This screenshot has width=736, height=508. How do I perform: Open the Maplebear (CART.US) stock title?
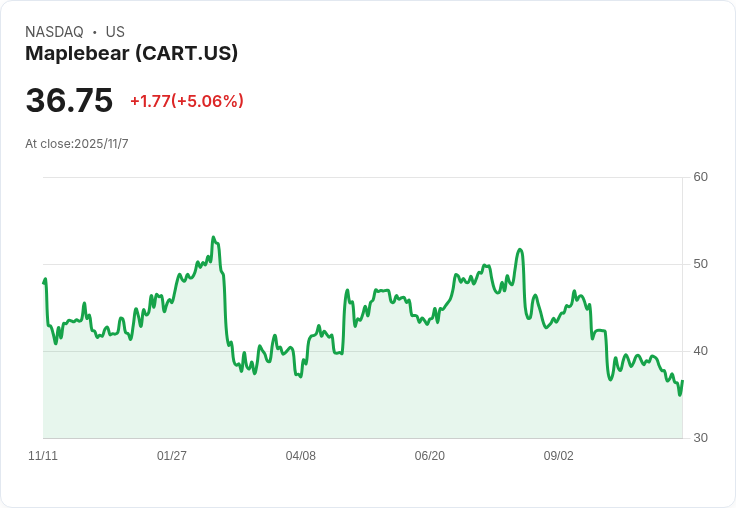pos(131,54)
